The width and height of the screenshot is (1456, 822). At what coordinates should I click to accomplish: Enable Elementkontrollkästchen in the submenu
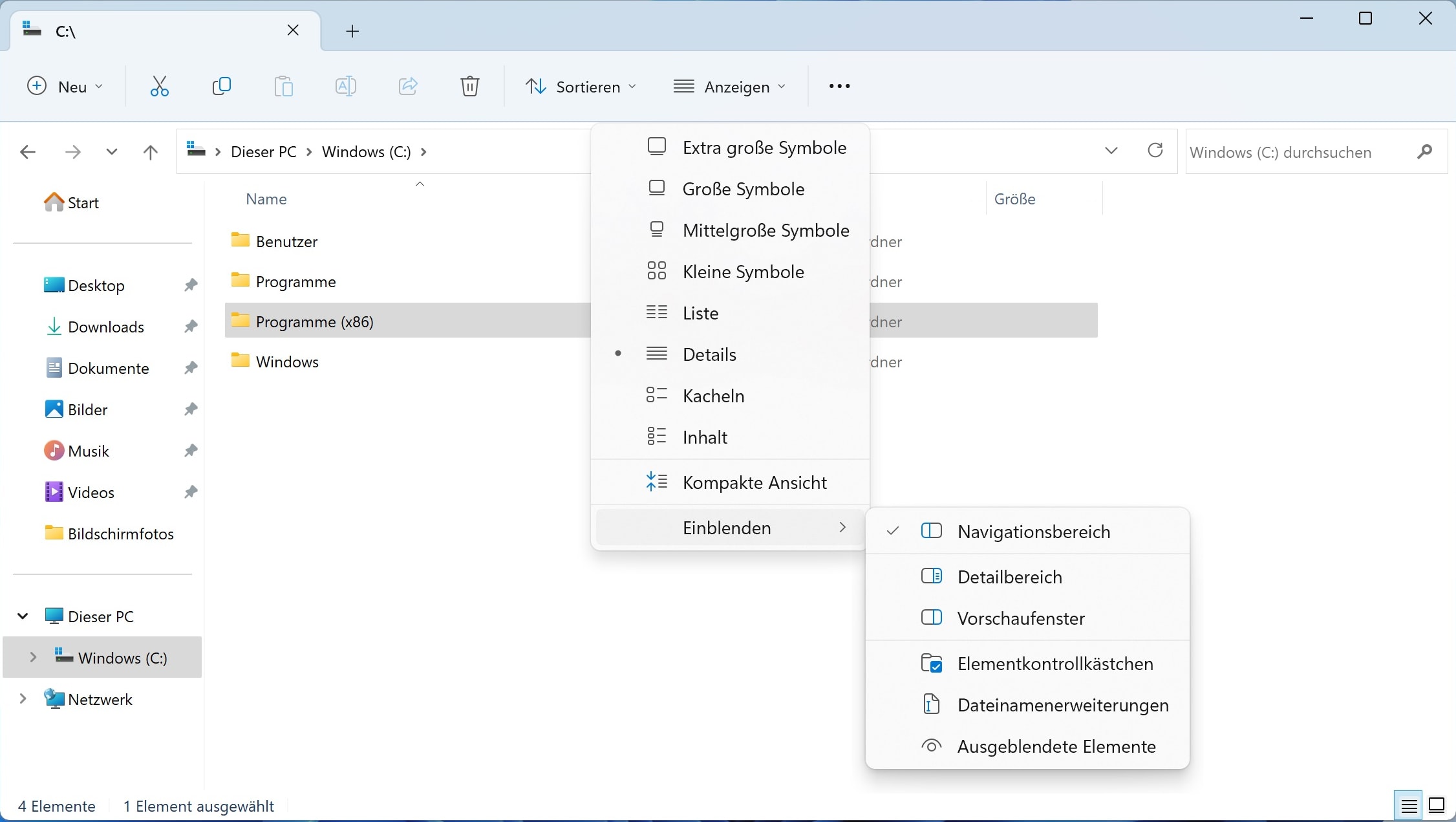pos(1055,664)
